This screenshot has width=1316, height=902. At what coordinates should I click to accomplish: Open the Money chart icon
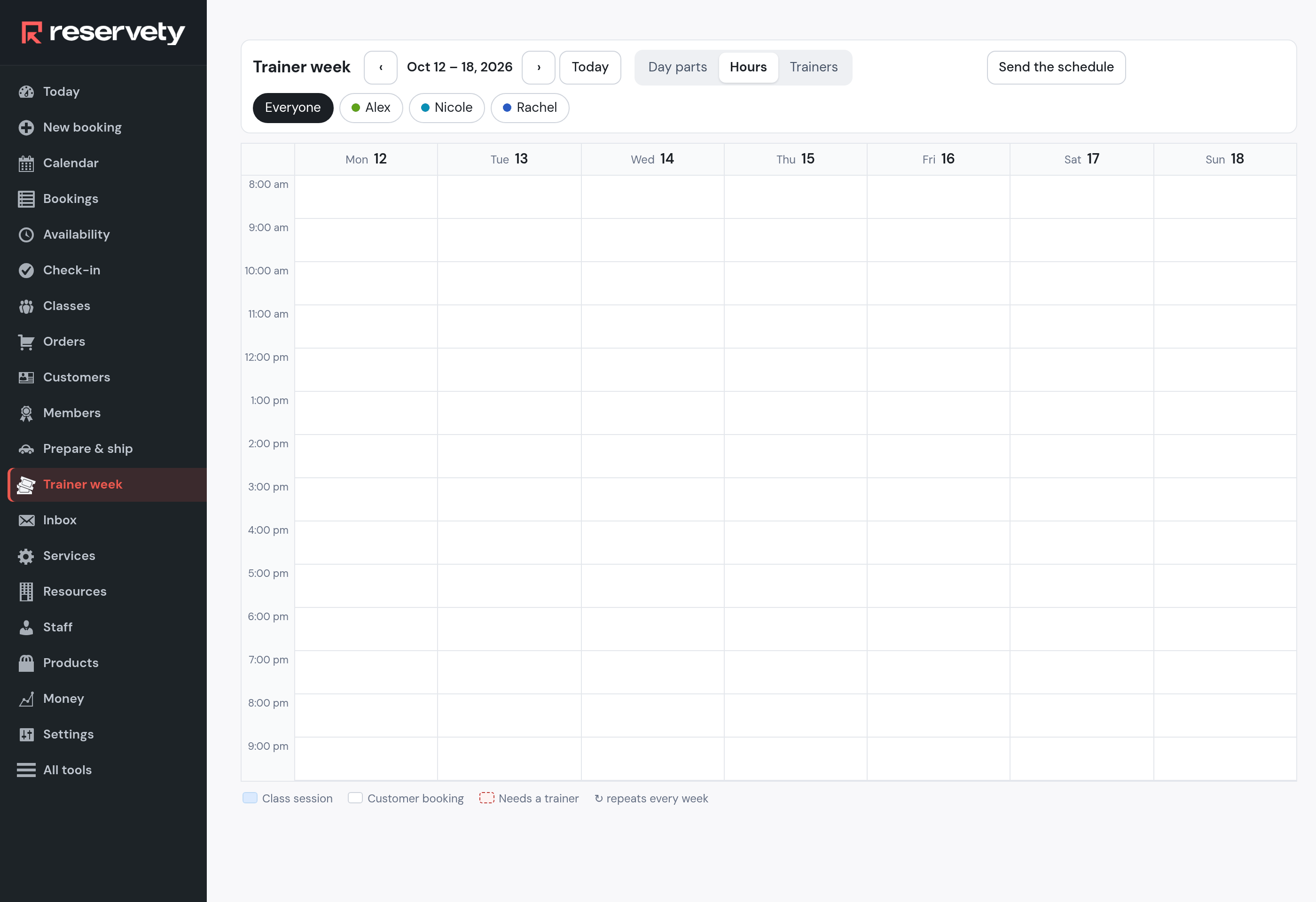coord(26,698)
